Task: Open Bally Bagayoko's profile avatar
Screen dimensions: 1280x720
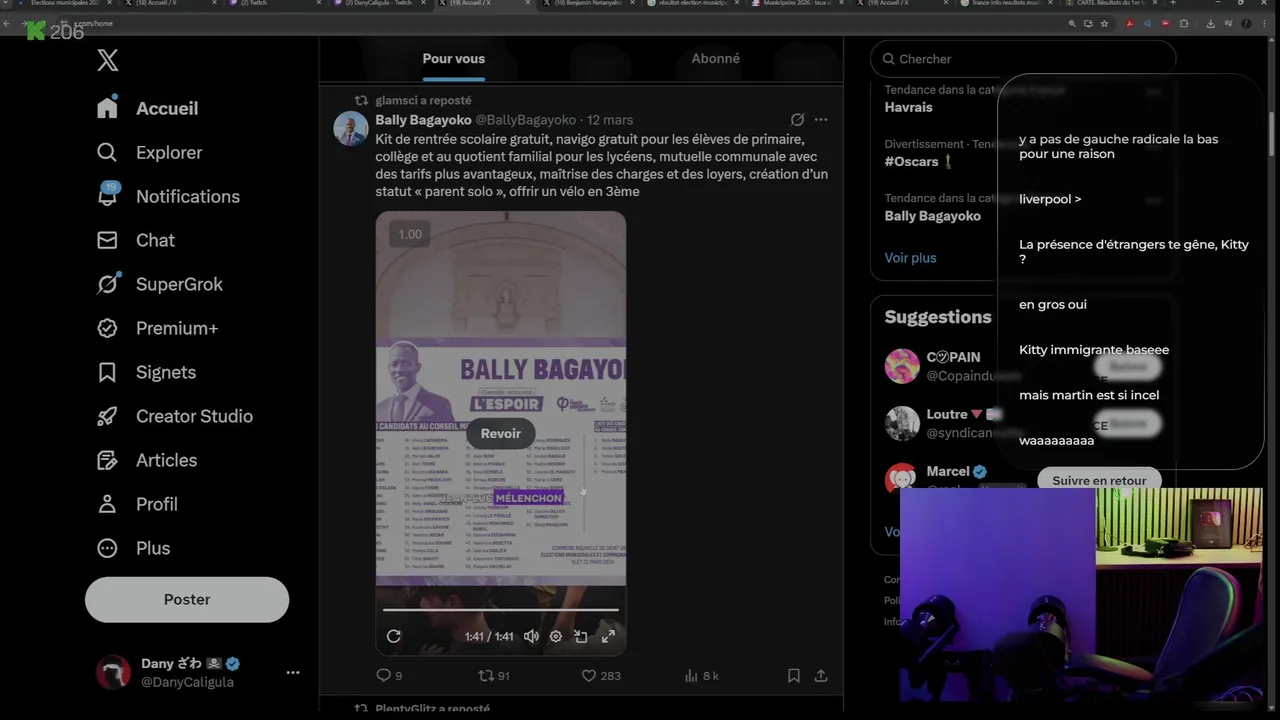Action: 351,129
